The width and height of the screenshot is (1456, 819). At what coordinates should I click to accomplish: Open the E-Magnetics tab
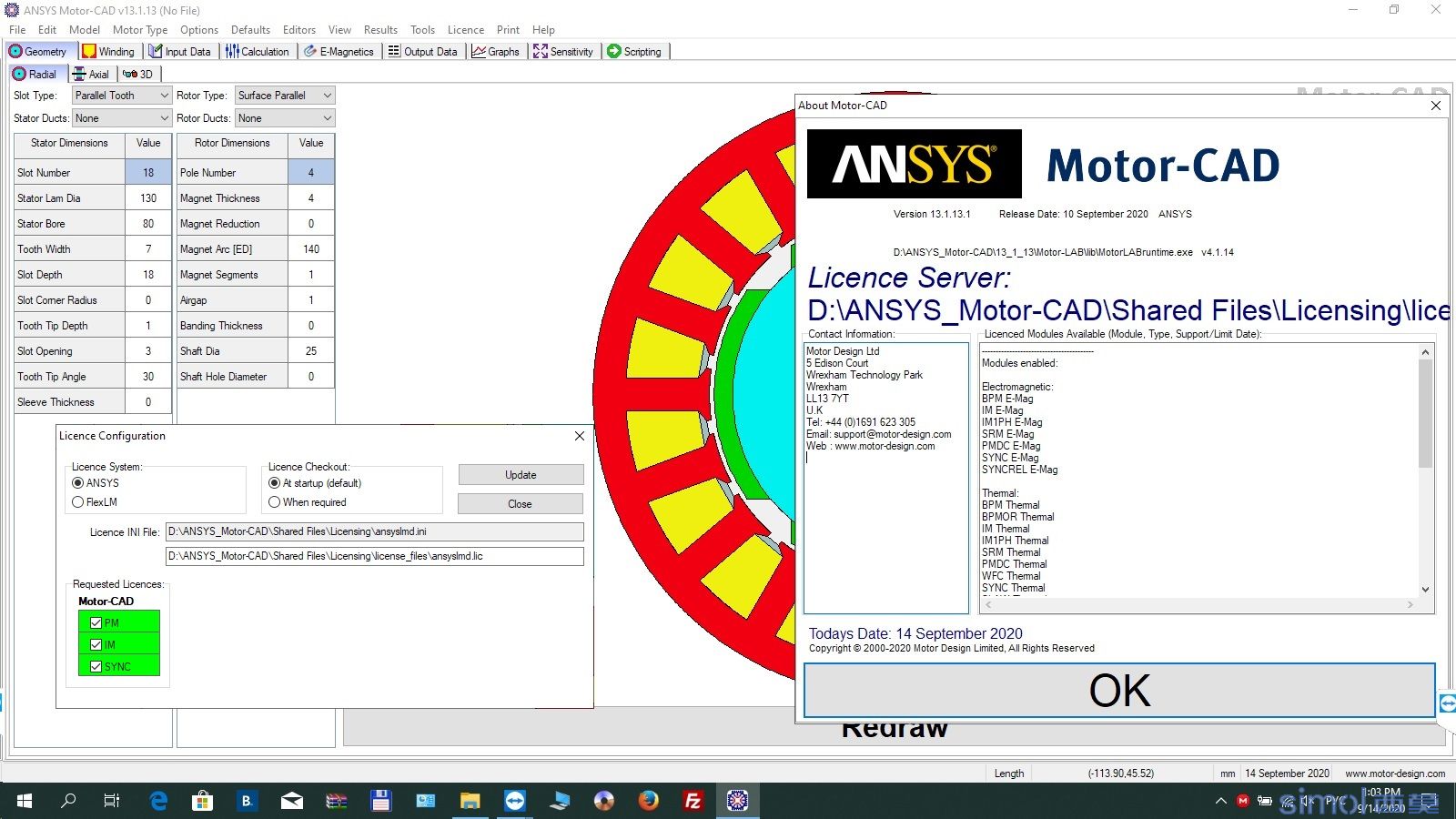339,52
